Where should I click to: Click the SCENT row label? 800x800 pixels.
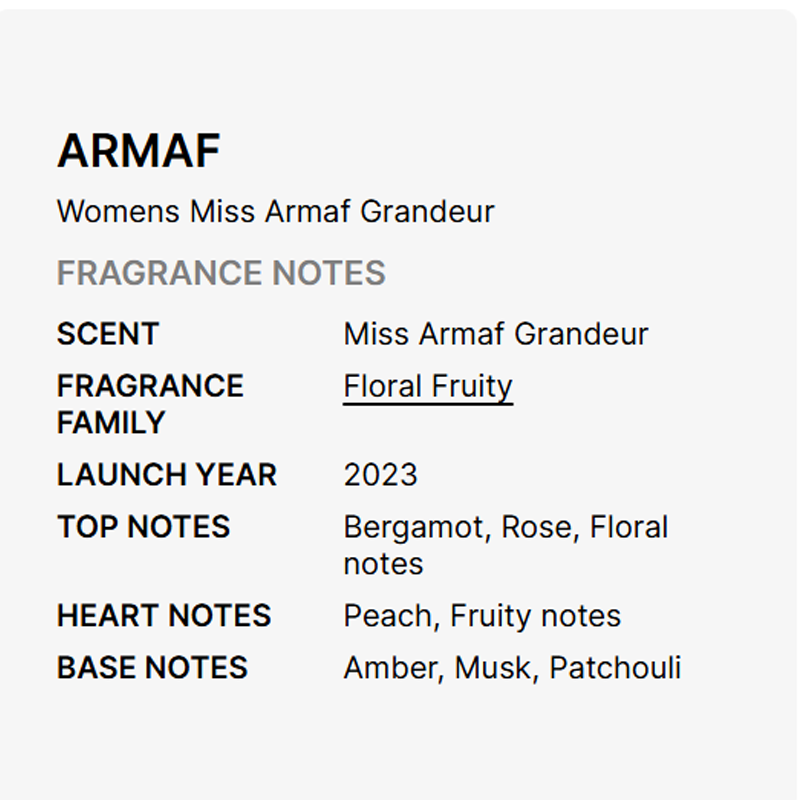[107, 334]
